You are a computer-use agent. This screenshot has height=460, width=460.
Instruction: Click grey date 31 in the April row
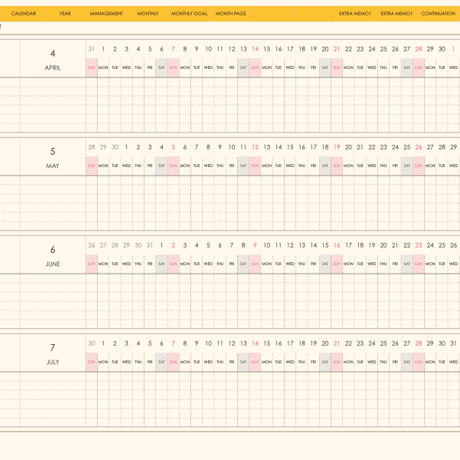(x=91, y=49)
